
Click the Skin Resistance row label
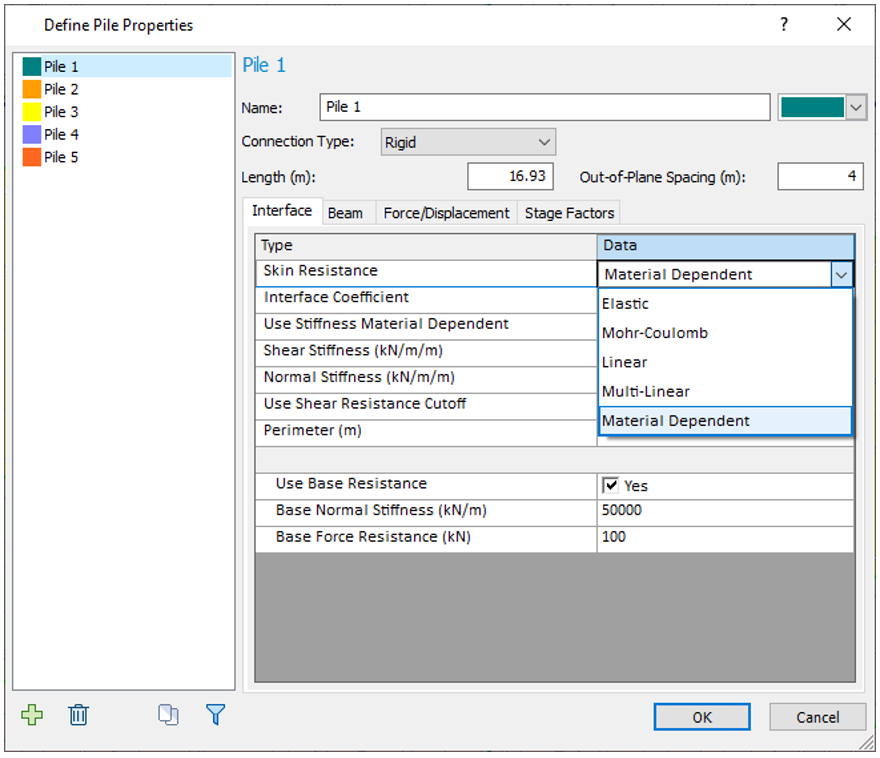coord(320,271)
